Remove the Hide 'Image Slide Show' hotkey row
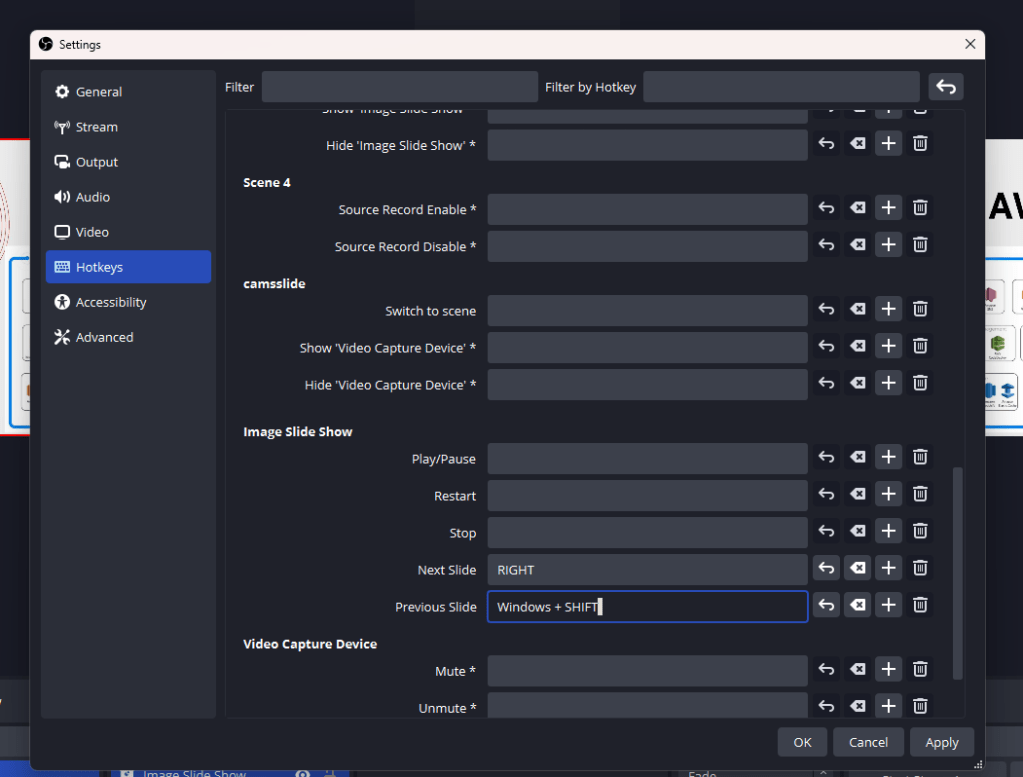1023x777 pixels. pos(920,144)
